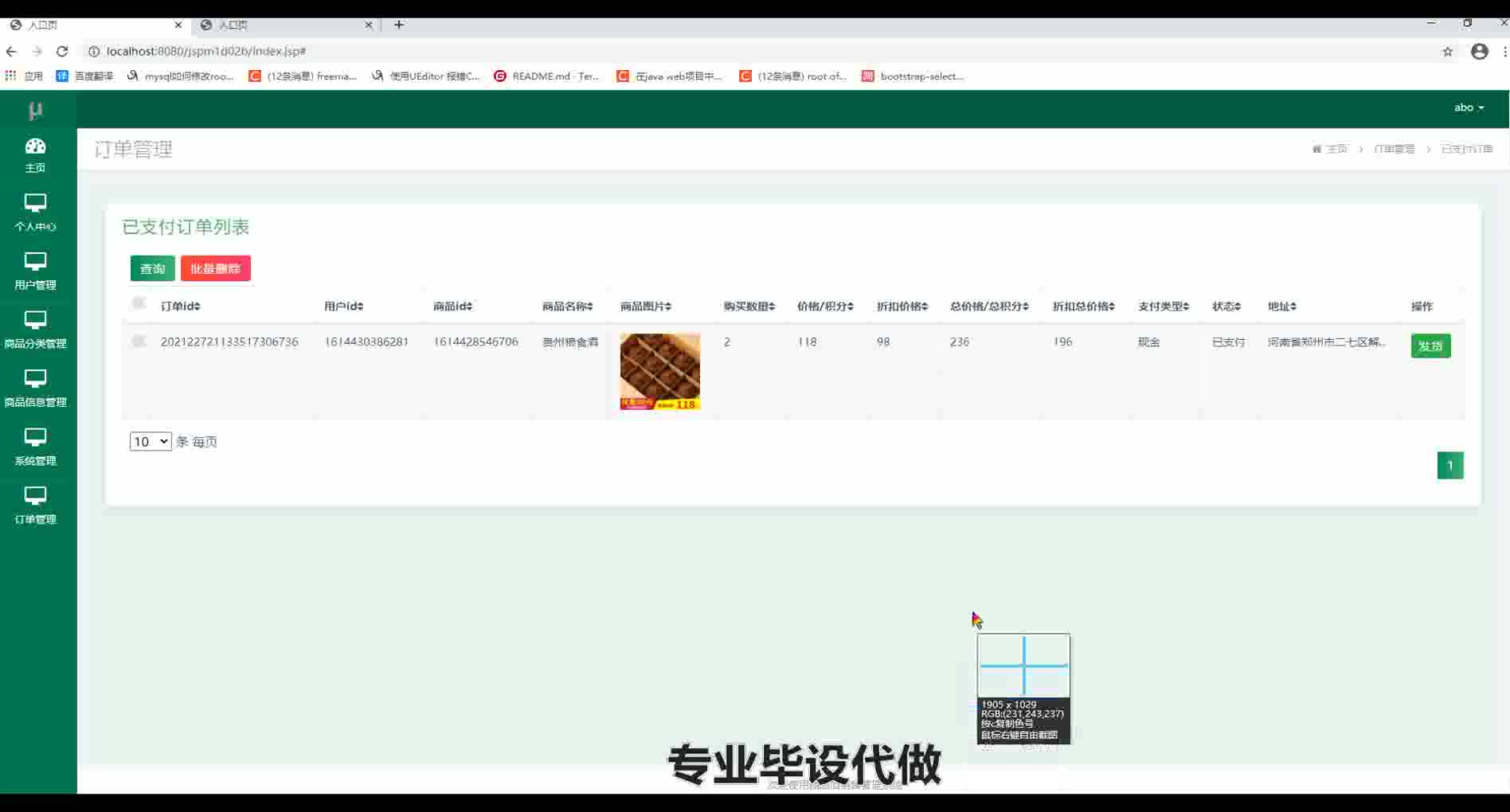Click the 订单管理 breadcrumb link
This screenshot has height=812, width=1510.
(x=1395, y=149)
